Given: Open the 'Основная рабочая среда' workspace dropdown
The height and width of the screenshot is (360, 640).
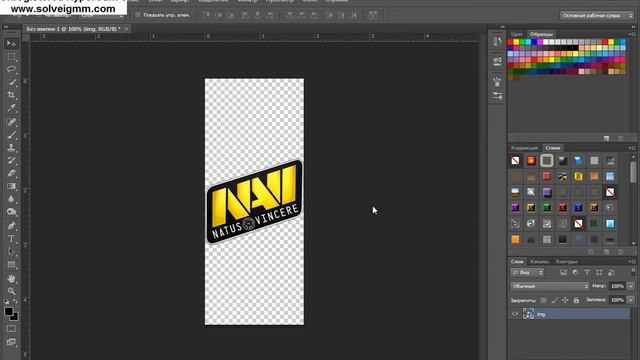Looking at the screenshot, I should coord(596,16).
